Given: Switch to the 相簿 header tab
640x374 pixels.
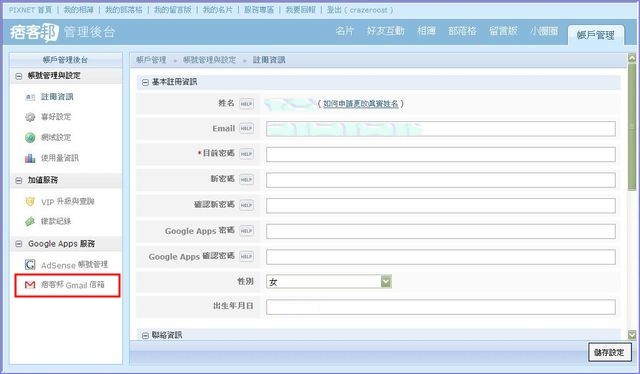Looking at the screenshot, I should (427, 31).
